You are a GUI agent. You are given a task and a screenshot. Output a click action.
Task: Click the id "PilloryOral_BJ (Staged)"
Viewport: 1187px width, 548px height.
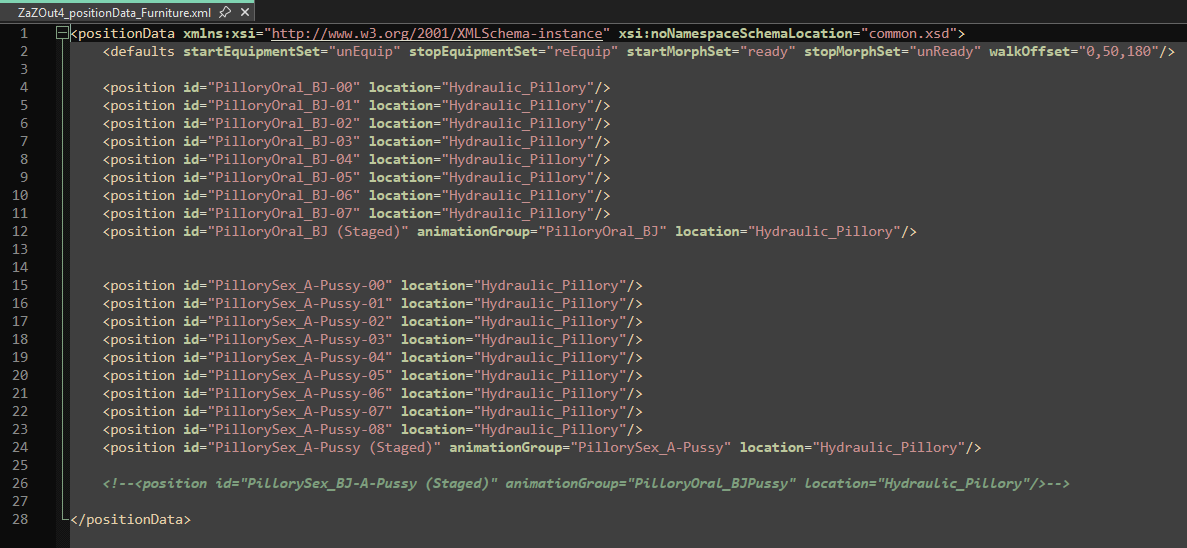307,232
